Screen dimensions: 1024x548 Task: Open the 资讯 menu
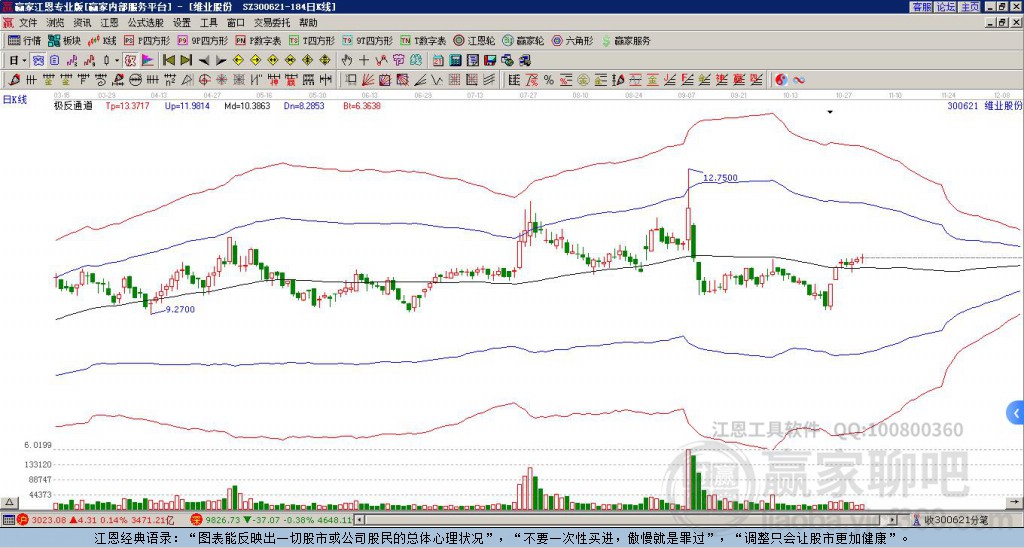pyautogui.click(x=82, y=23)
